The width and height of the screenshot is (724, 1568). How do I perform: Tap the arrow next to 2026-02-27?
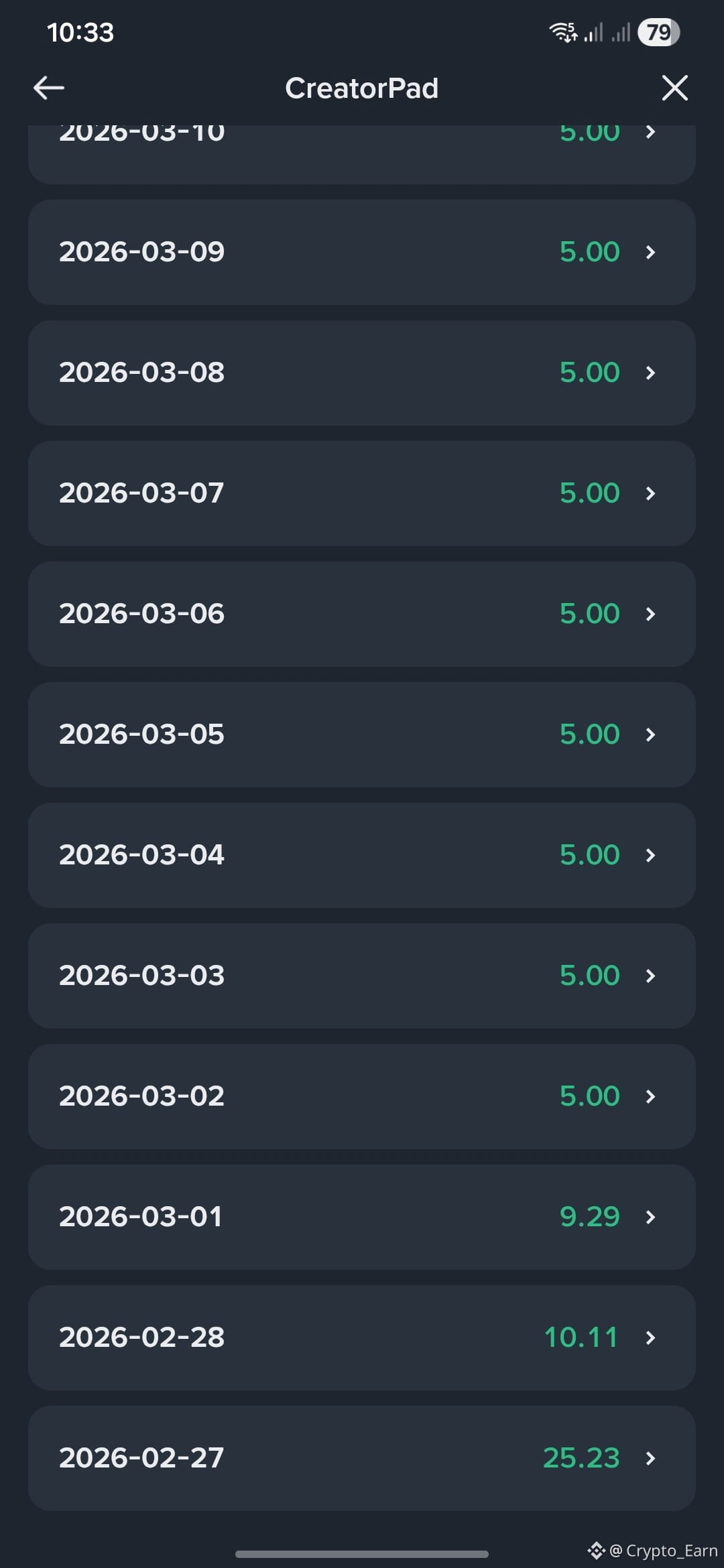click(x=650, y=1458)
